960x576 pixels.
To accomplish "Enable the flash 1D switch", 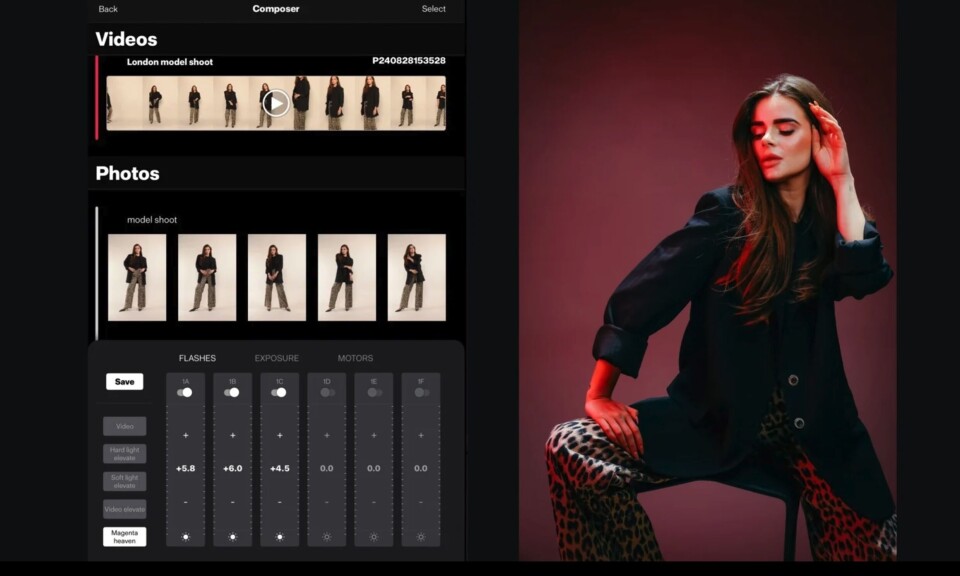I will coord(326,392).
